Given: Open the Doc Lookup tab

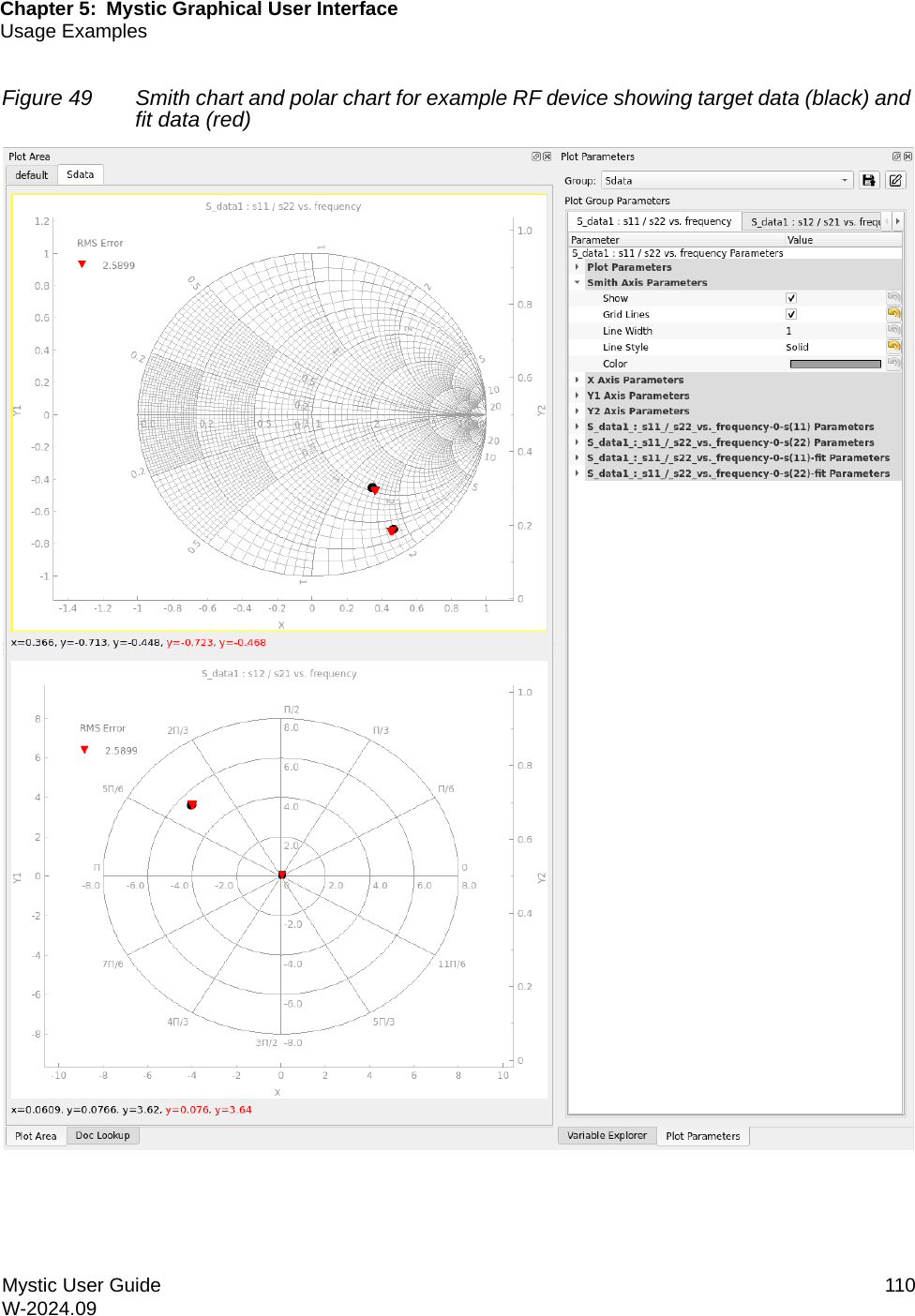Looking at the screenshot, I should click(x=102, y=1136).
